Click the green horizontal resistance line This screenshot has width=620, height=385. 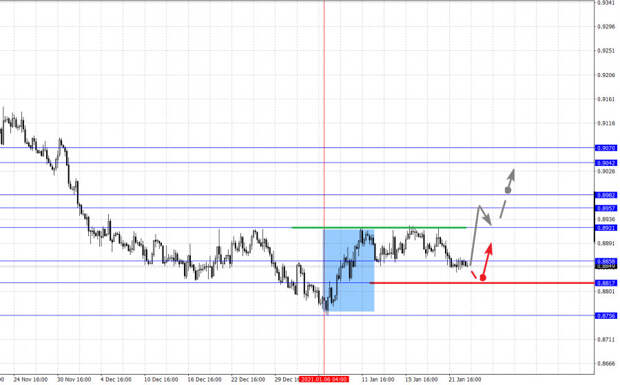(x=379, y=227)
